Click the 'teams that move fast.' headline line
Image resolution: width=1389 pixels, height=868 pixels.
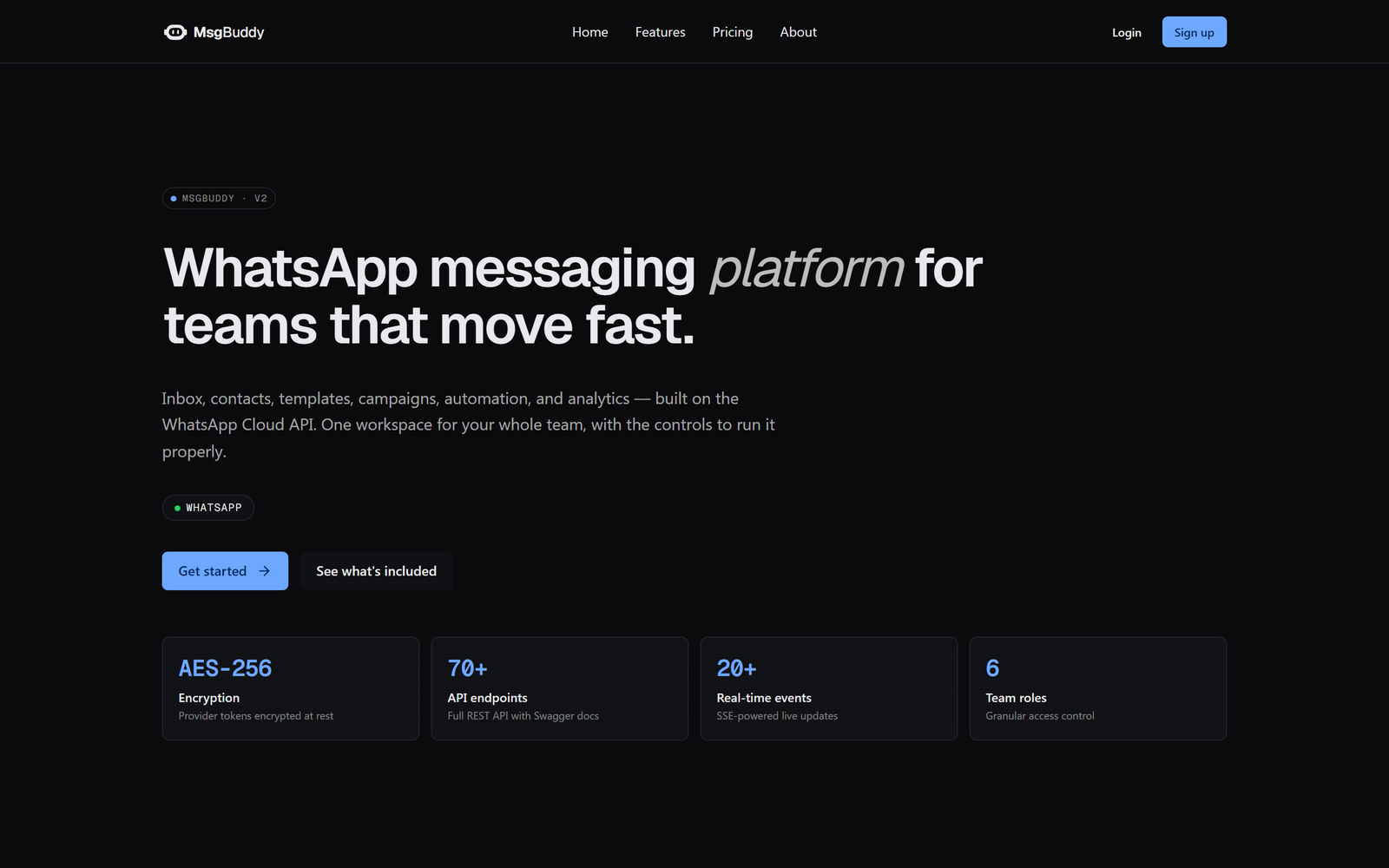(430, 325)
